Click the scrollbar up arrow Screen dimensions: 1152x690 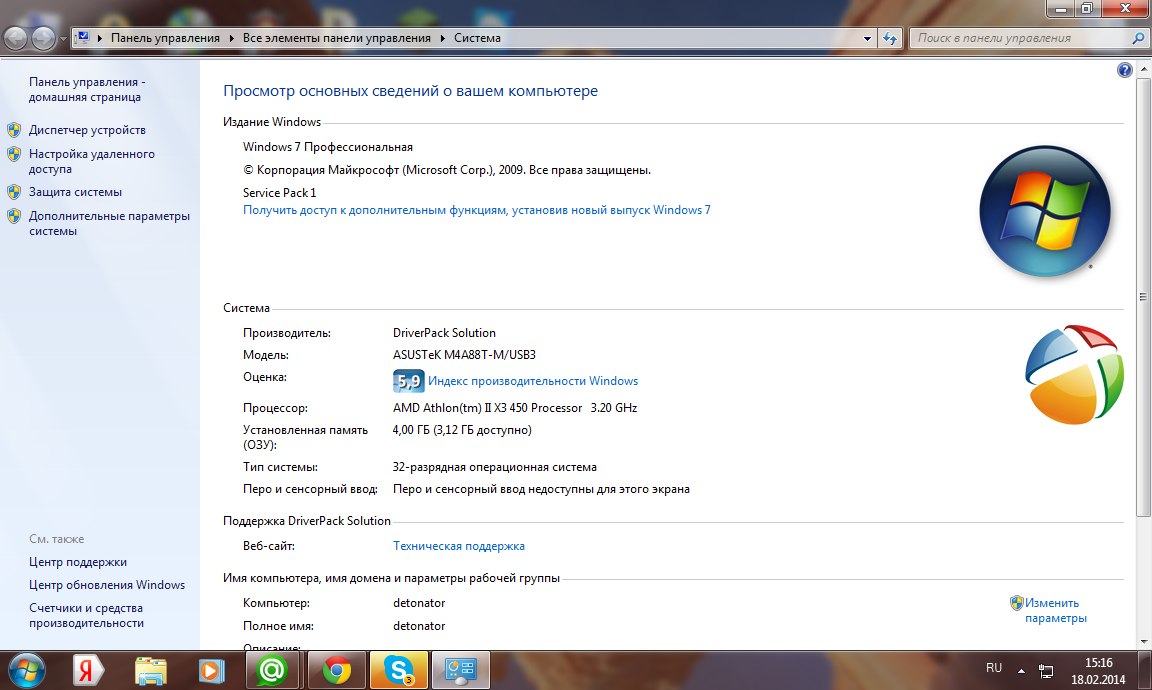1143,69
